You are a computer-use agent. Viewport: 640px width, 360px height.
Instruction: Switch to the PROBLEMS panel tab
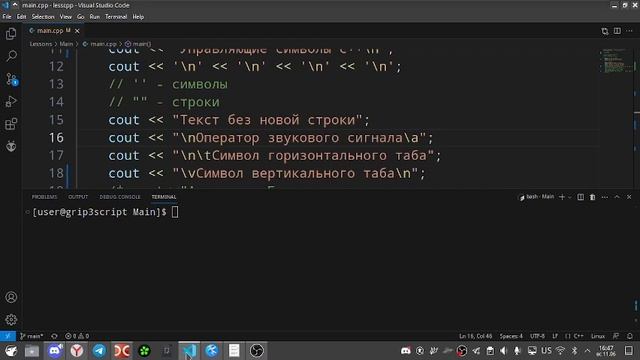pos(44,197)
